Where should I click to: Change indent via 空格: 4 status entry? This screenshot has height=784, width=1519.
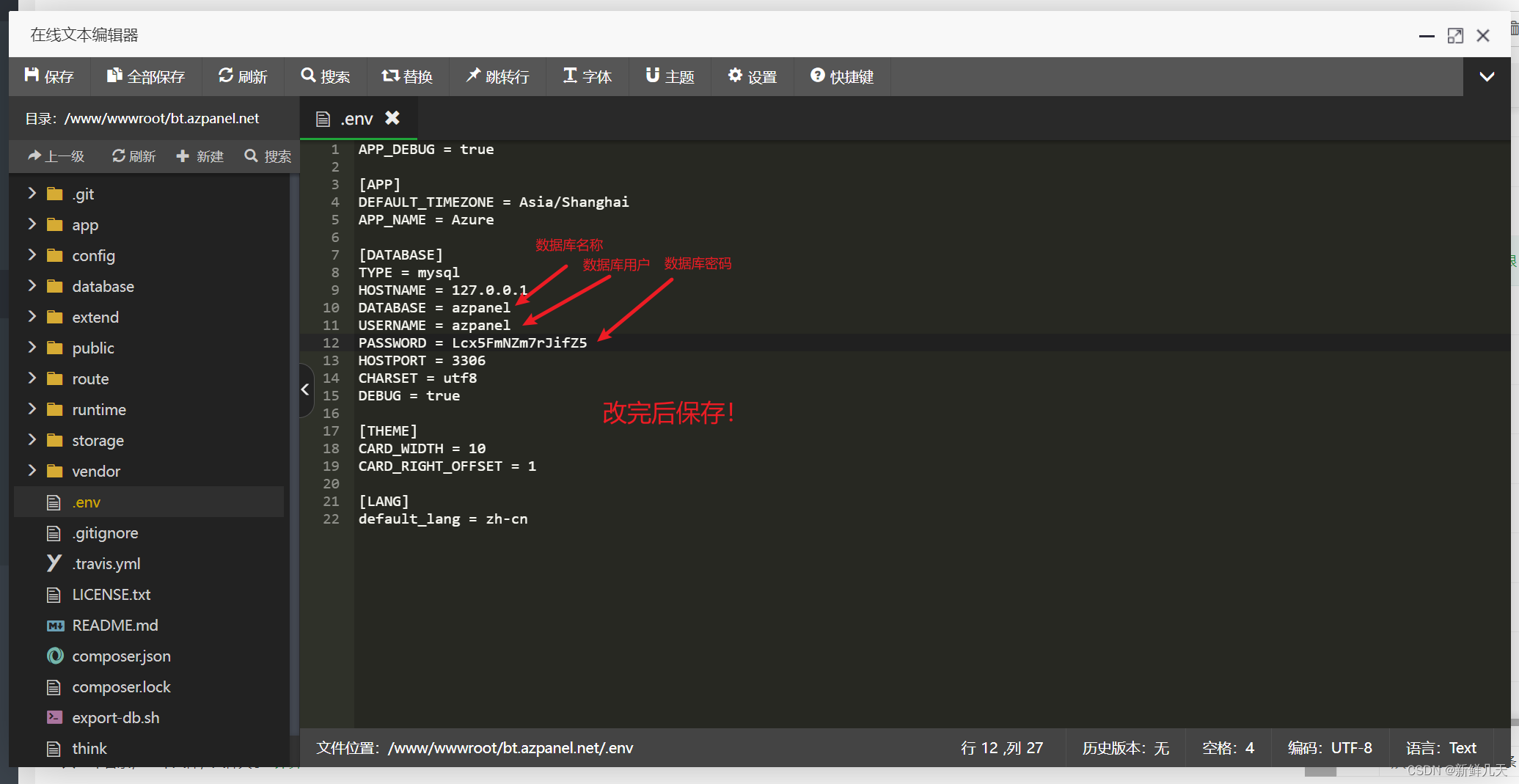[1228, 748]
